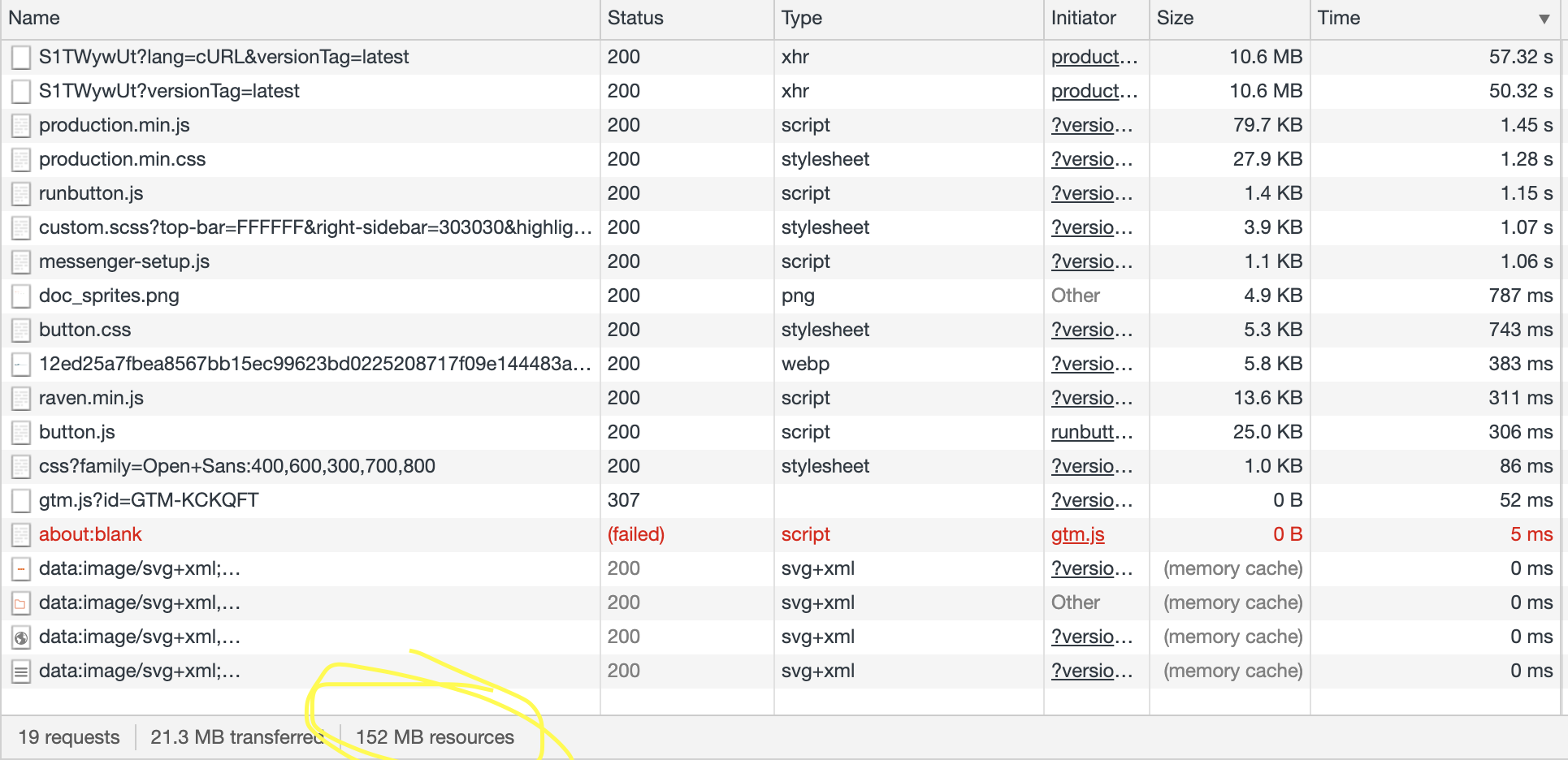The image size is (1568, 760).
Task: Click the xhr icon beside S1TWywUt?versionTag=latest
Action: click(20, 91)
